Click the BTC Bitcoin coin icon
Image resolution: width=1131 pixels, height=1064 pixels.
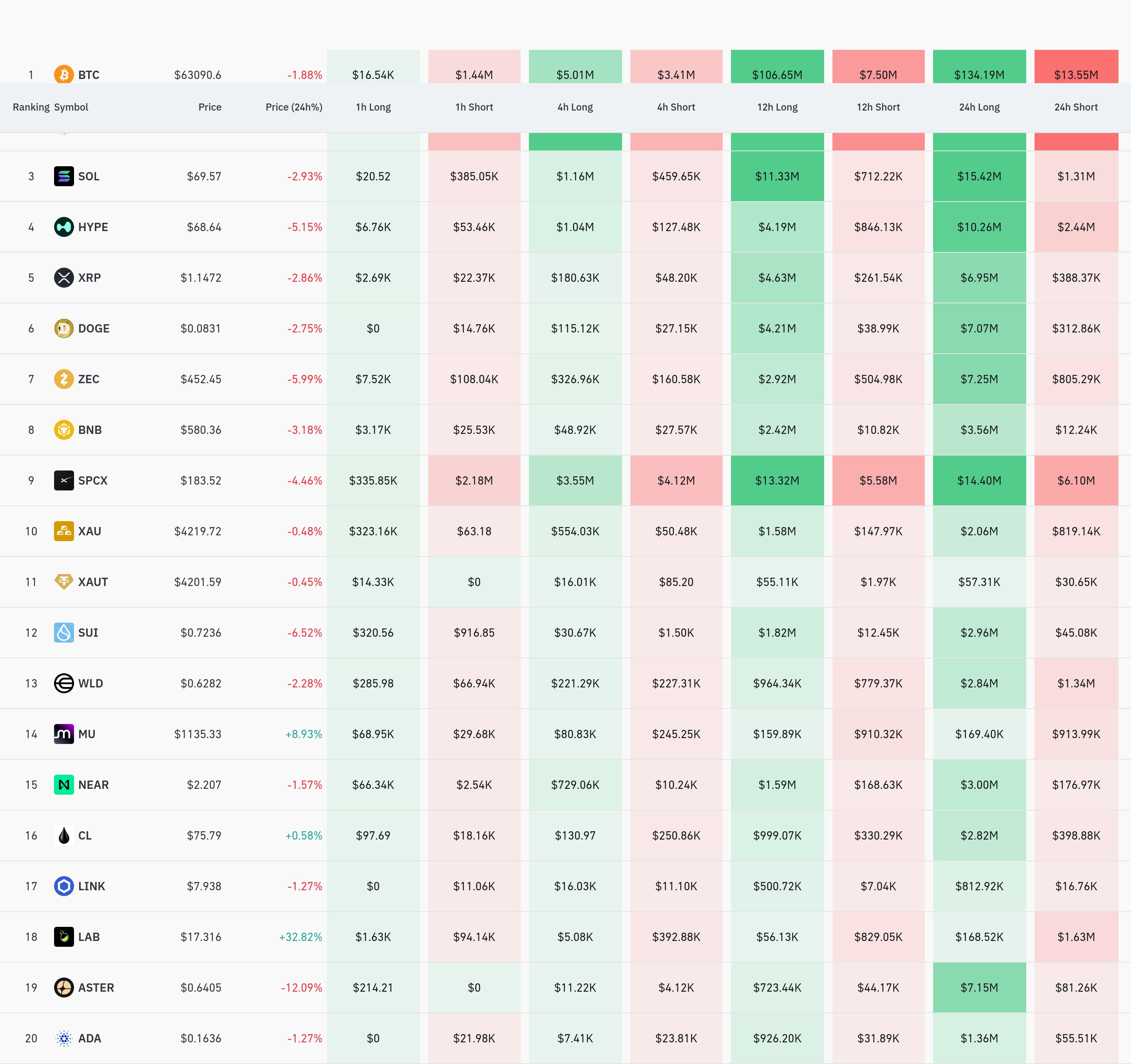click(x=64, y=74)
